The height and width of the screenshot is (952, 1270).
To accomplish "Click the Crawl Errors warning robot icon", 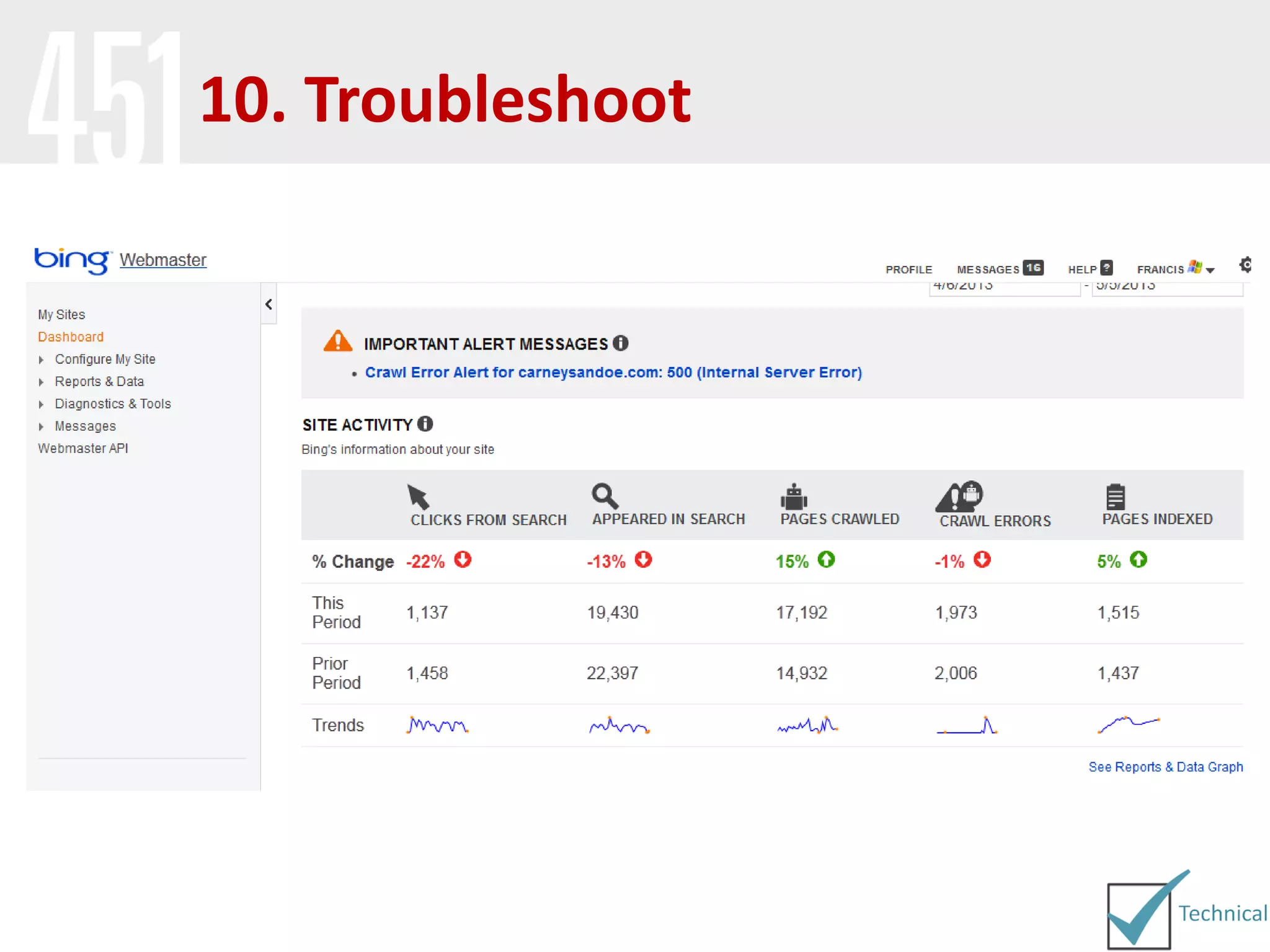I will [959, 496].
